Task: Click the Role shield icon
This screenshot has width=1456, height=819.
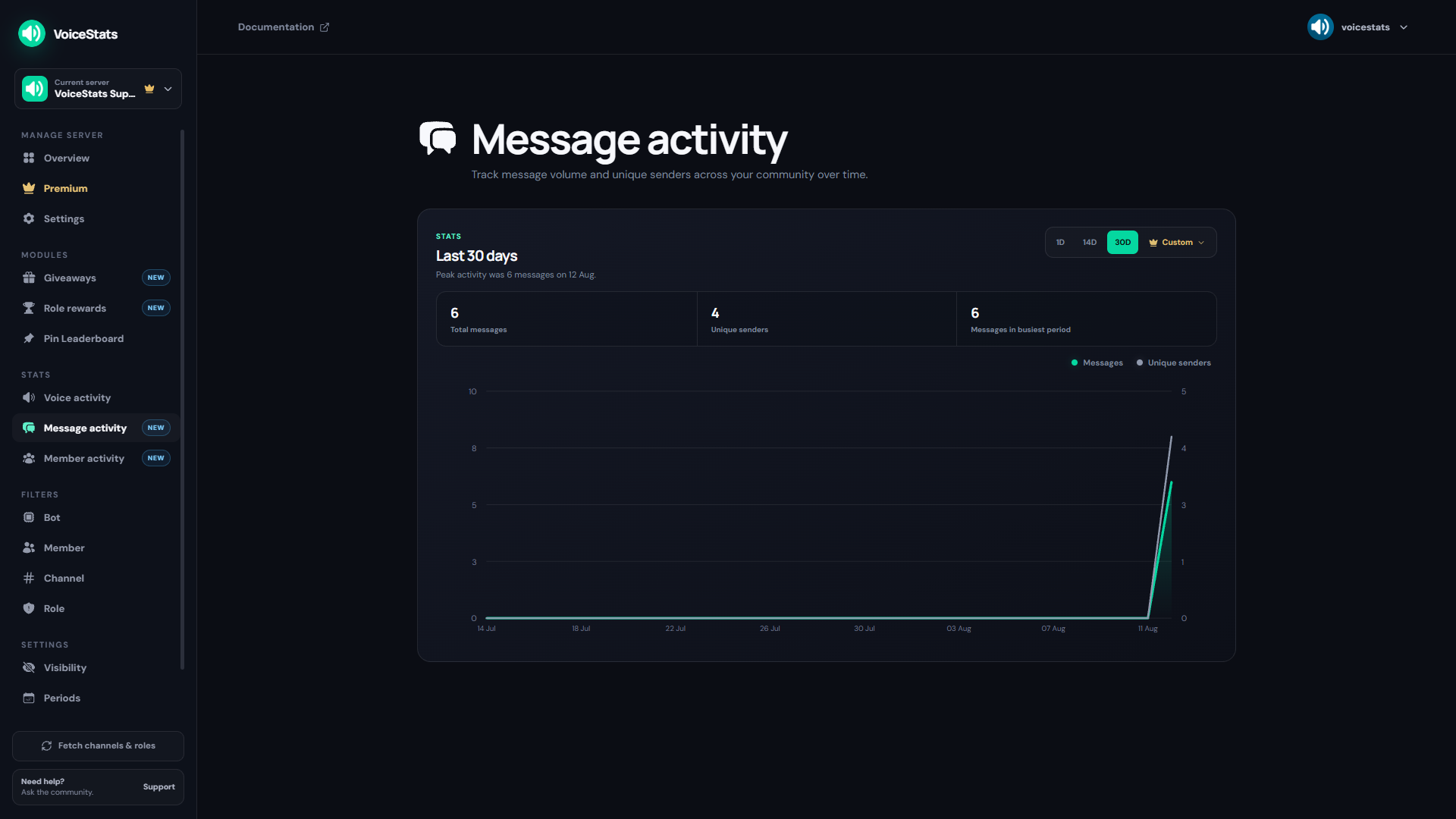Action: [x=29, y=608]
